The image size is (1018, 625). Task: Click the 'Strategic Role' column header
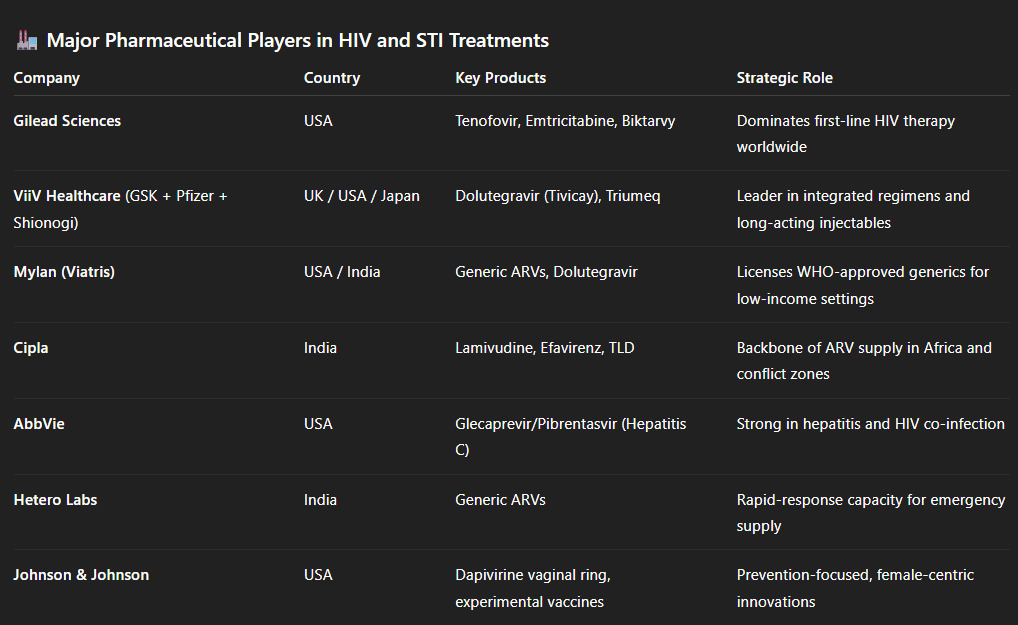(784, 78)
